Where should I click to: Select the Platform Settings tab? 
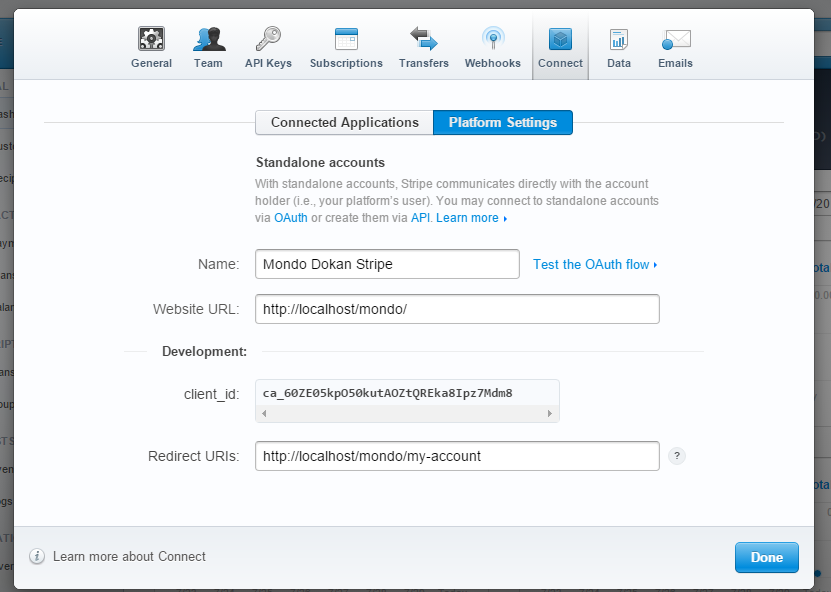tap(503, 122)
